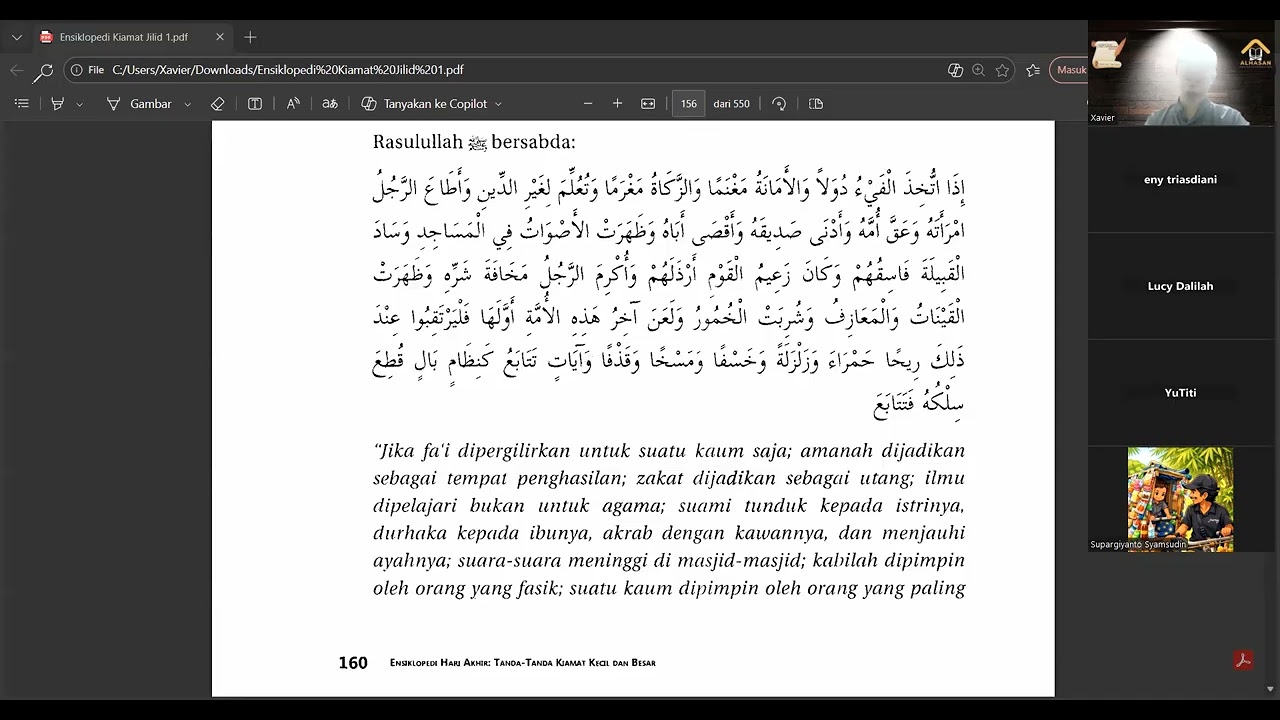Zoom in the PDF with the plus button
This screenshot has height=720, width=1280.
617,104
